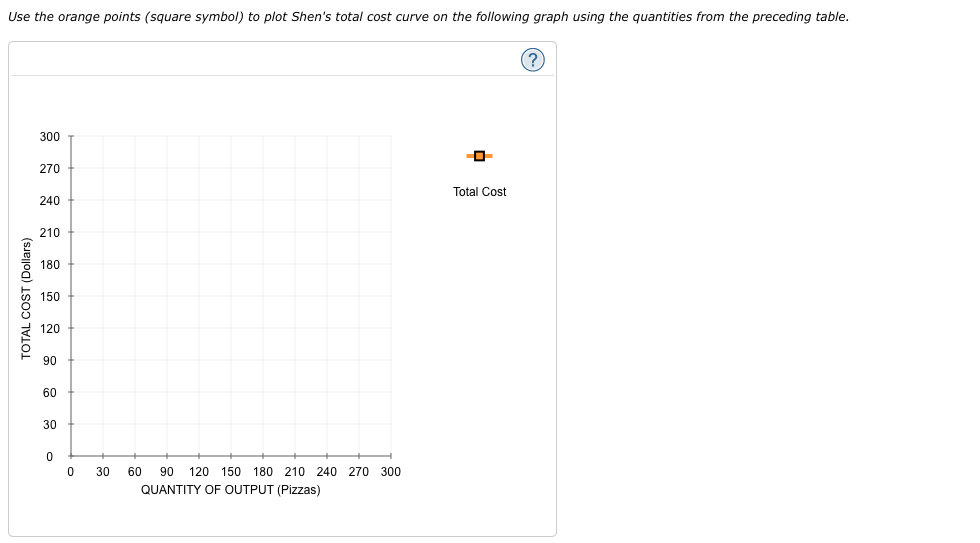The image size is (980, 543).
Task: Plot point at quantity 240, cost 270
Action: click(x=327, y=168)
